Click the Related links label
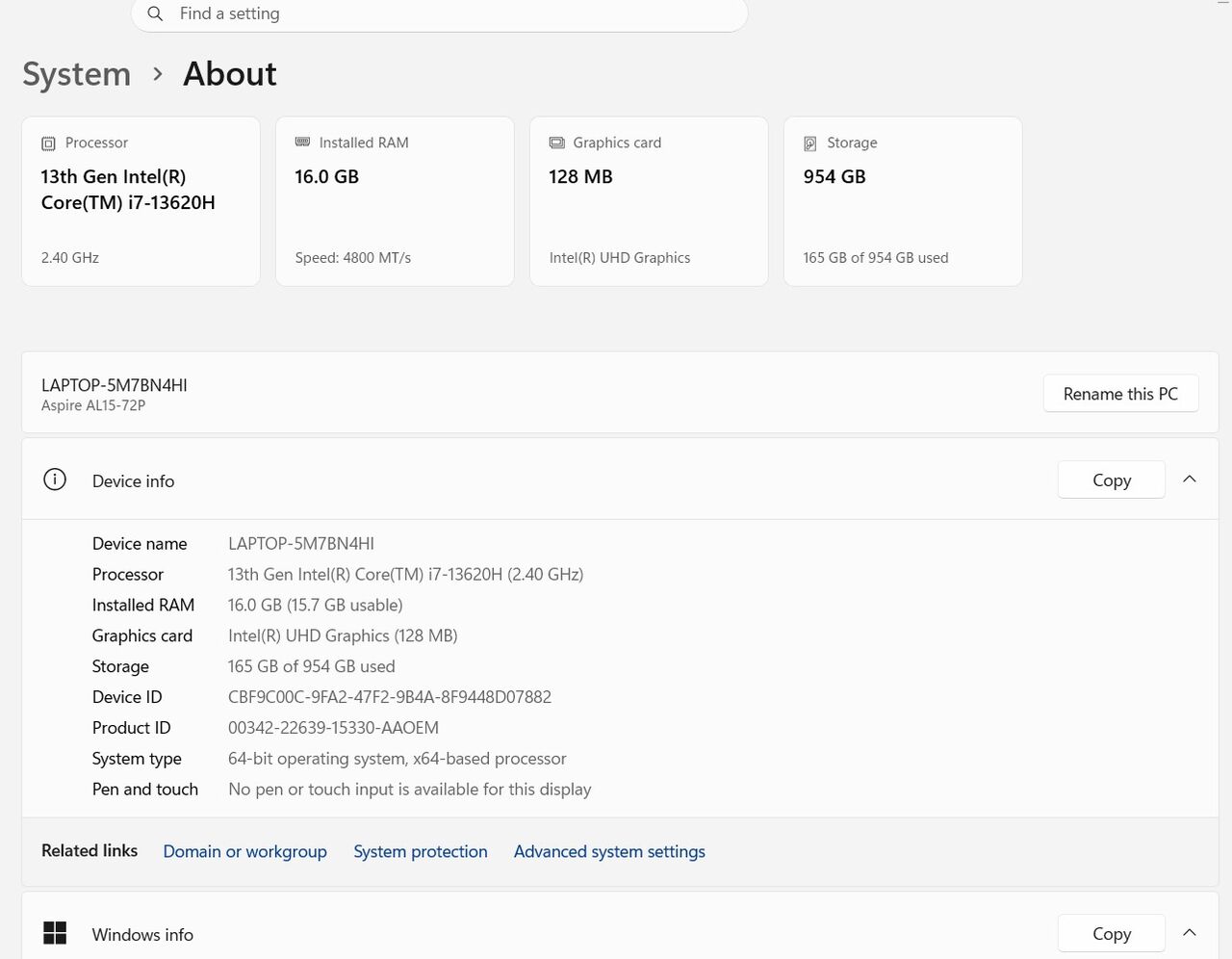The image size is (1232, 959). (90, 850)
